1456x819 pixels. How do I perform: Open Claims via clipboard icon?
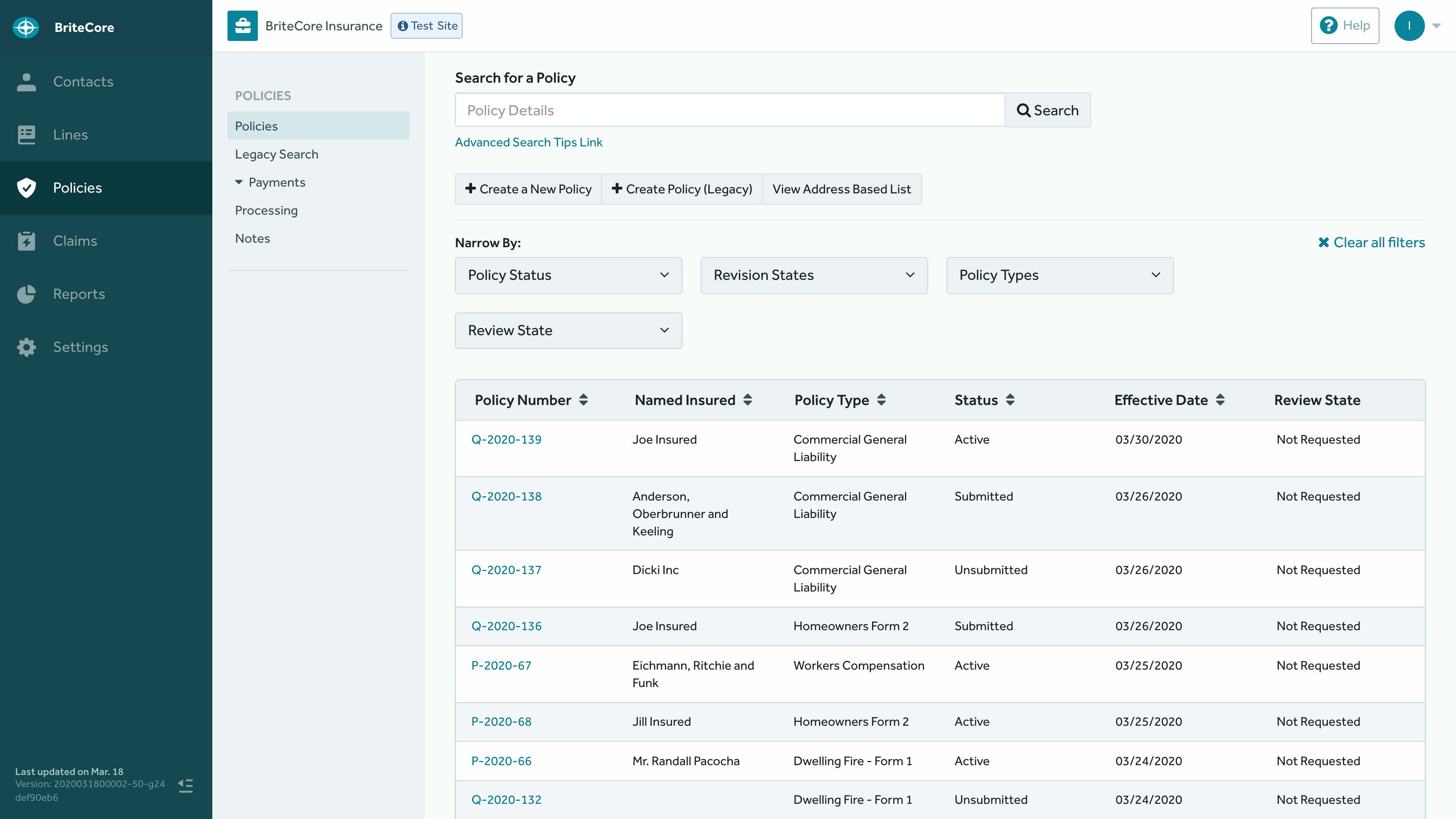click(x=27, y=241)
